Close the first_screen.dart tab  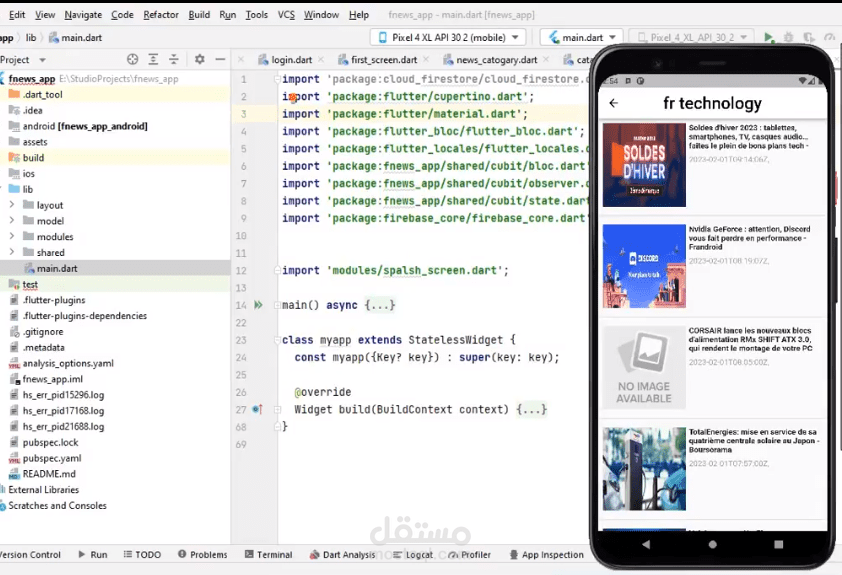426,60
